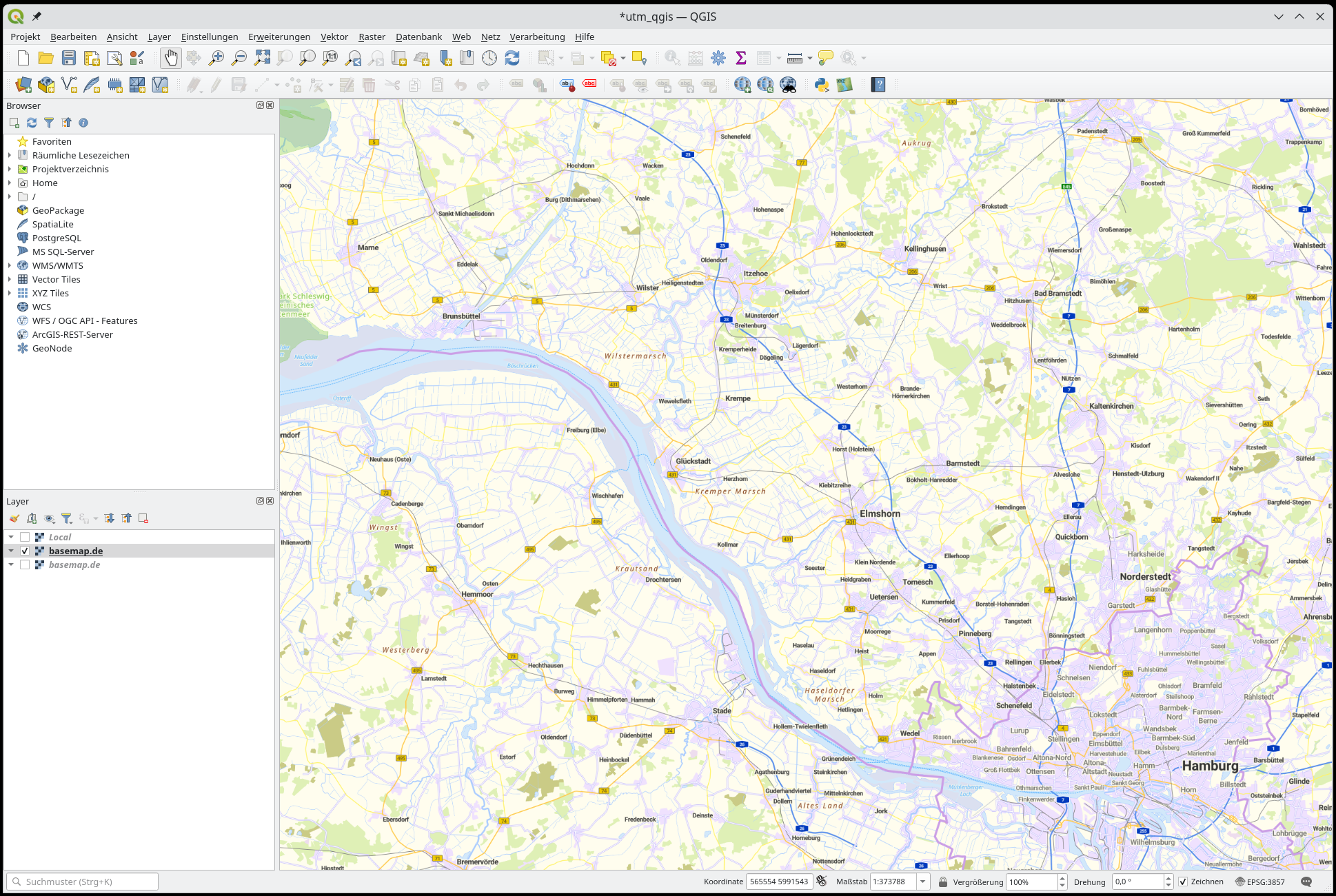Enable the italic basemap.de layer checkbox
Screen dimensions: 1336x896
point(25,564)
